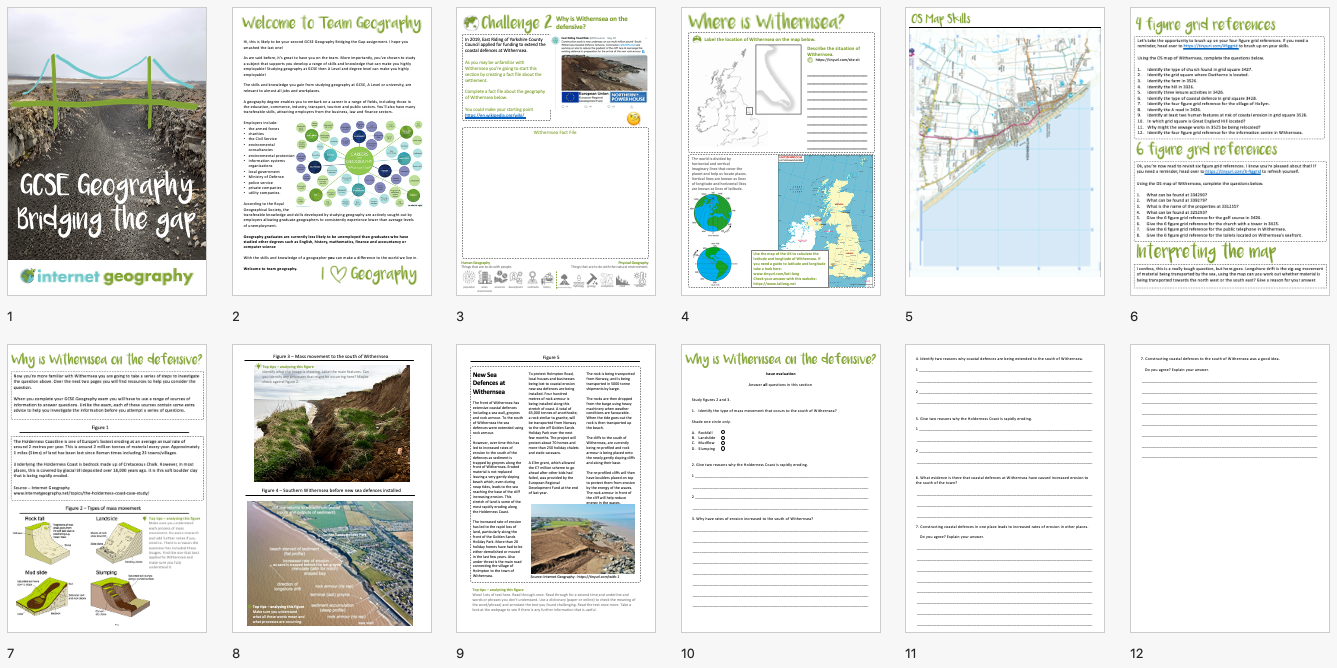Image resolution: width=1337 pixels, height=668 pixels.
Task: Select page 11 answer lines thumbnail
Action: (x=1006, y=489)
